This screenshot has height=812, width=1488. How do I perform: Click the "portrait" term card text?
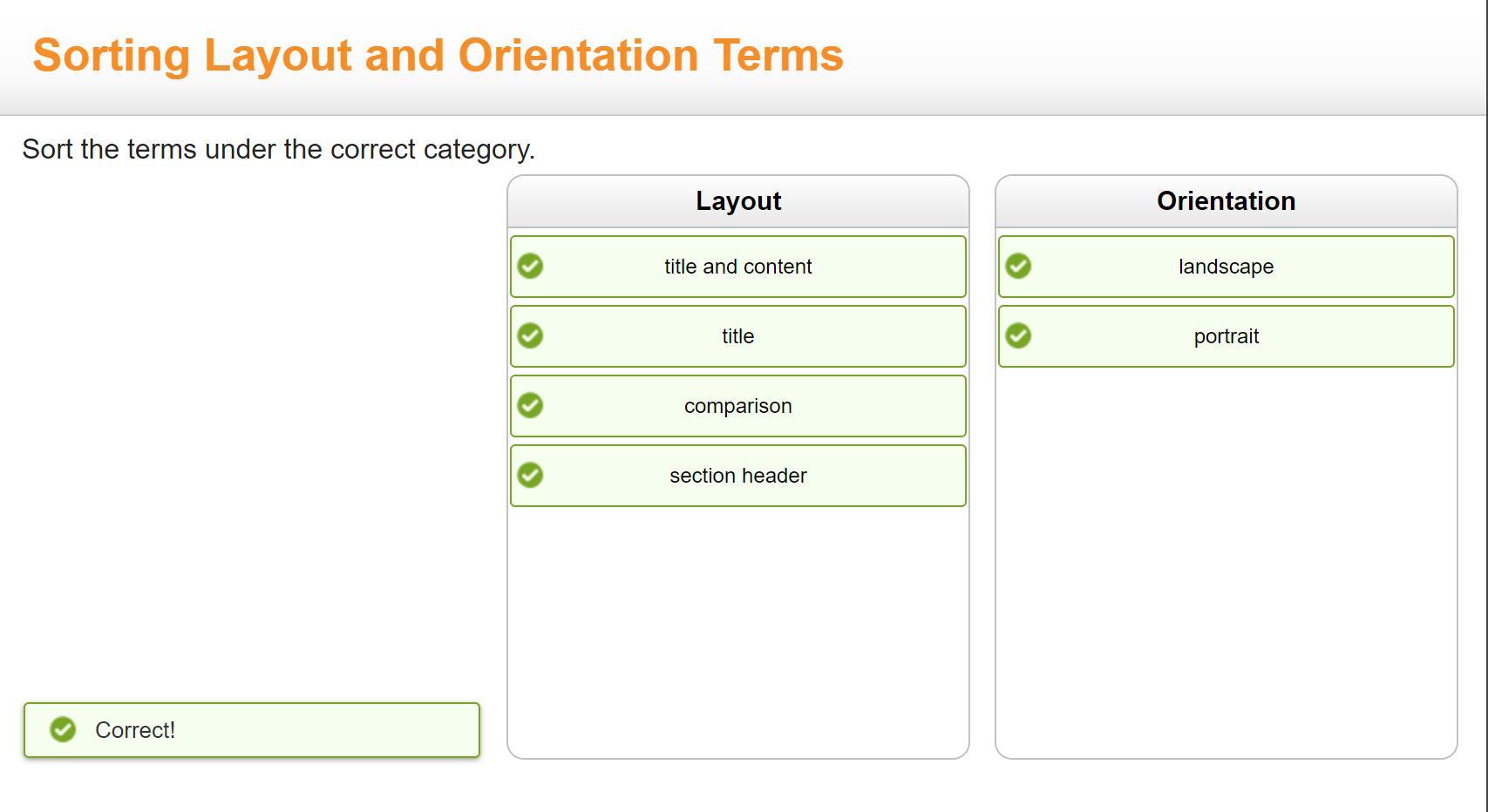click(1226, 336)
